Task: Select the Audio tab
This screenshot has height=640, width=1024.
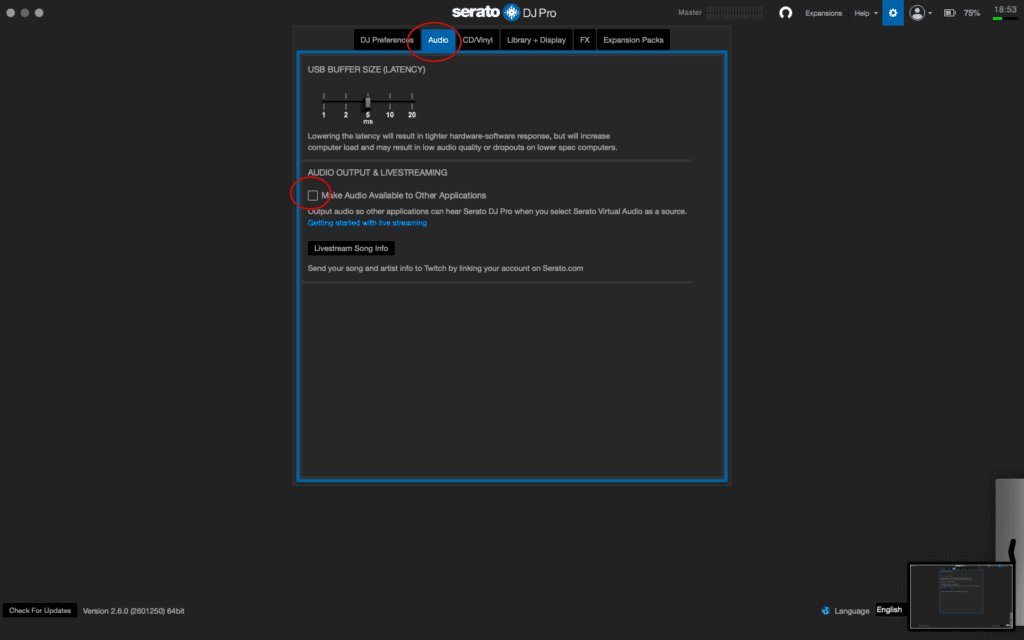Action: pyautogui.click(x=438, y=40)
